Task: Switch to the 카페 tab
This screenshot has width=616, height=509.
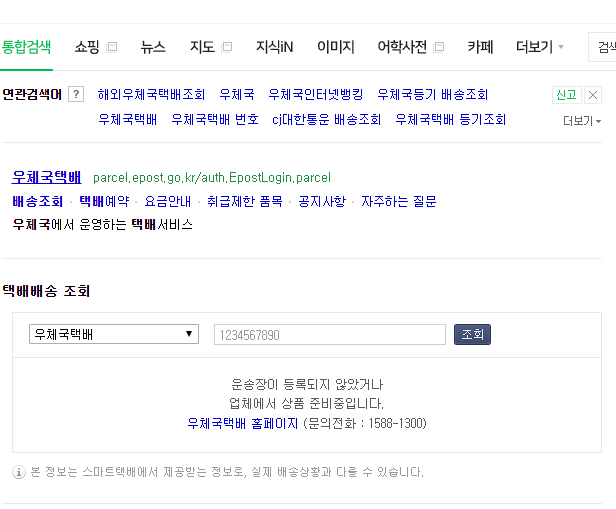Action: pos(480,47)
